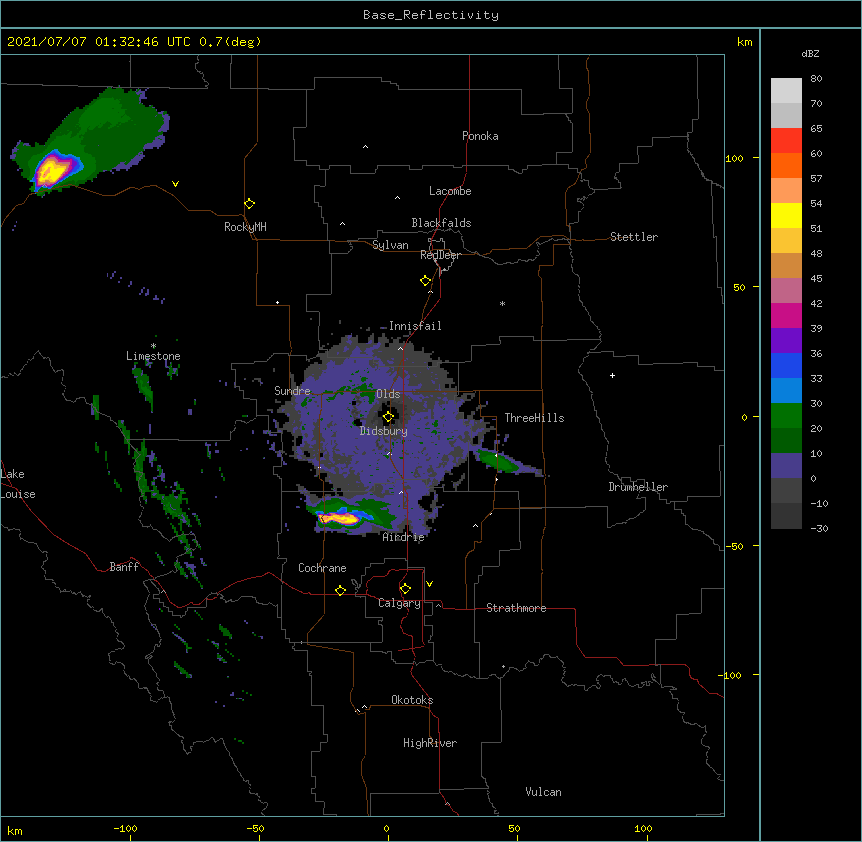862x842 pixels.
Task: Click the yellow diamond marker near RockyMH
Action: 249,204
